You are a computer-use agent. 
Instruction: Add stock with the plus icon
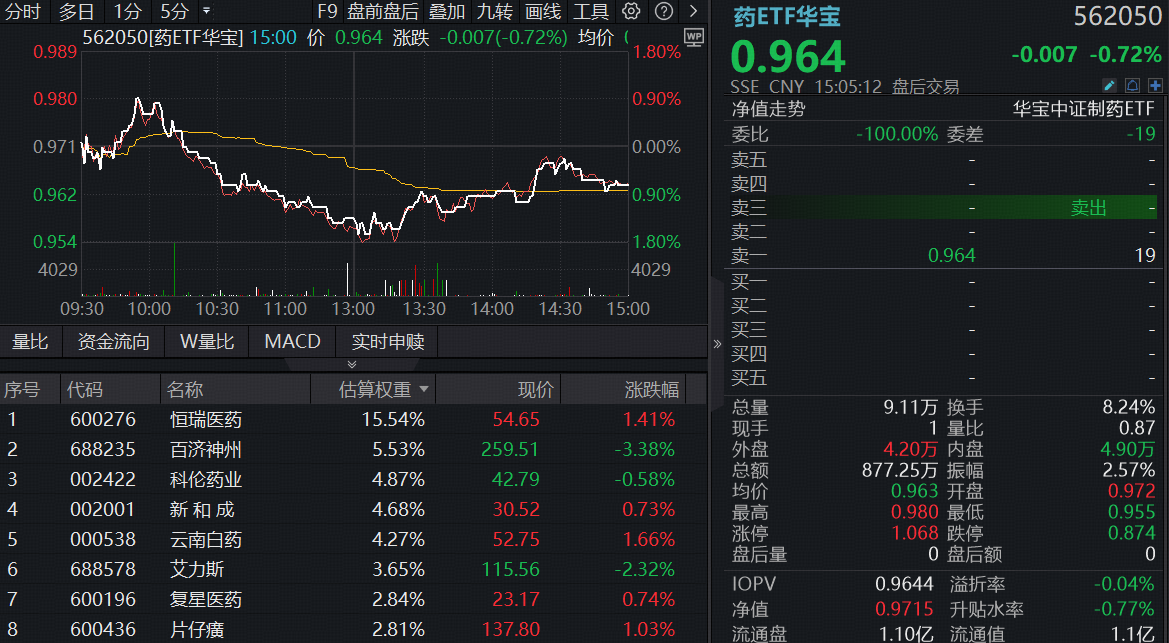tap(1155, 85)
